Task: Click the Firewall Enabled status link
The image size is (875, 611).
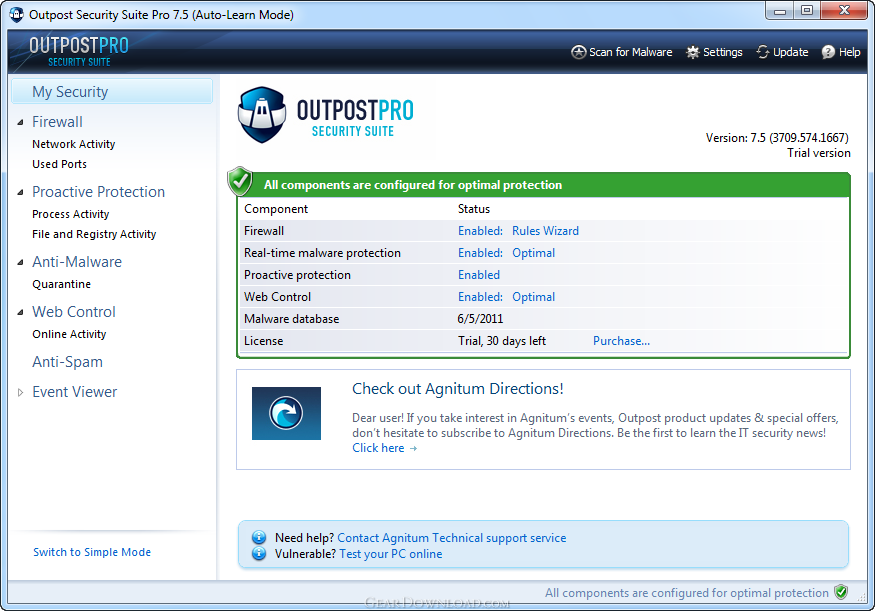Action: 480,230
